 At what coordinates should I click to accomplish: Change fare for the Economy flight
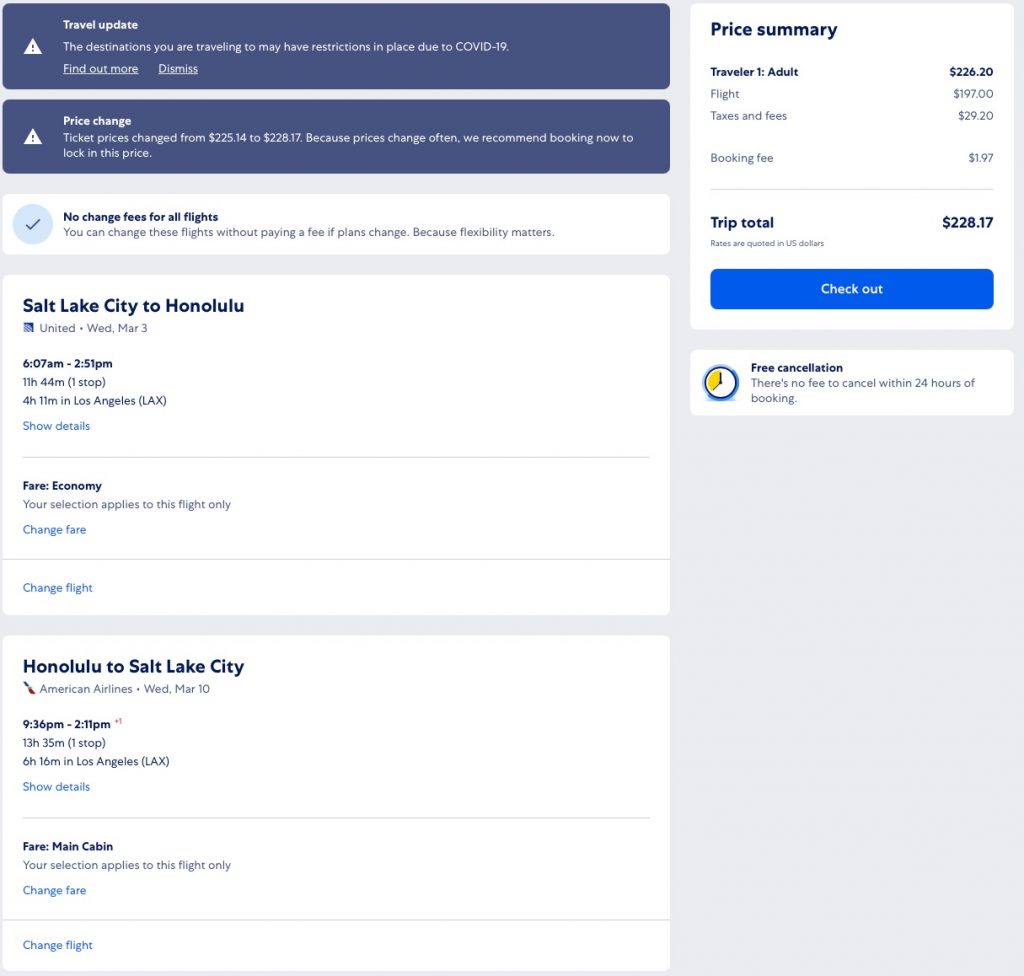click(x=54, y=530)
